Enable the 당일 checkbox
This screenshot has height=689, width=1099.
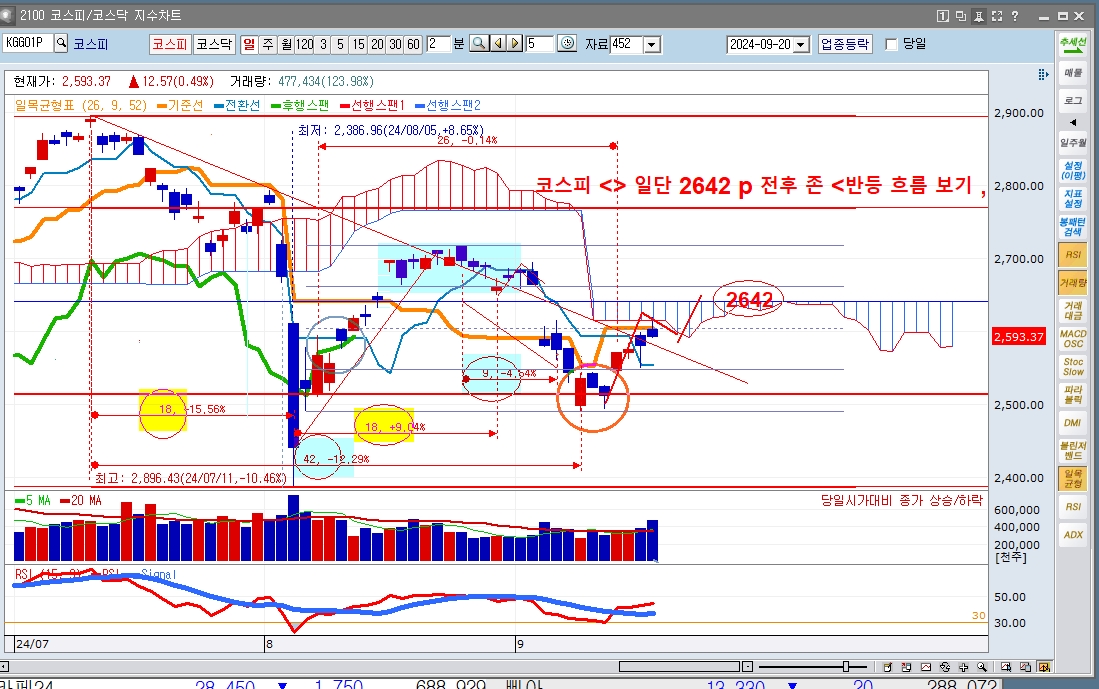tap(892, 44)
